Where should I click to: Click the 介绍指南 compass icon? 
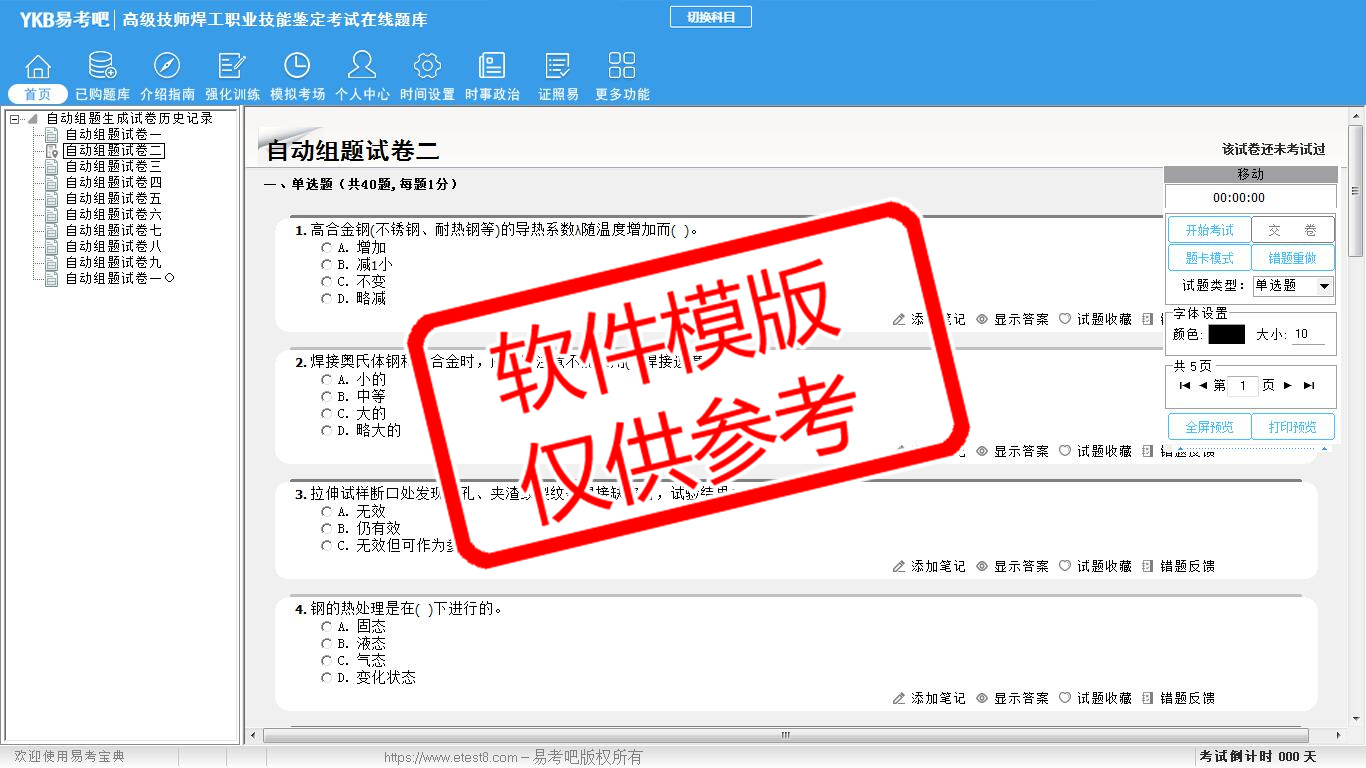tap(167, 66)
